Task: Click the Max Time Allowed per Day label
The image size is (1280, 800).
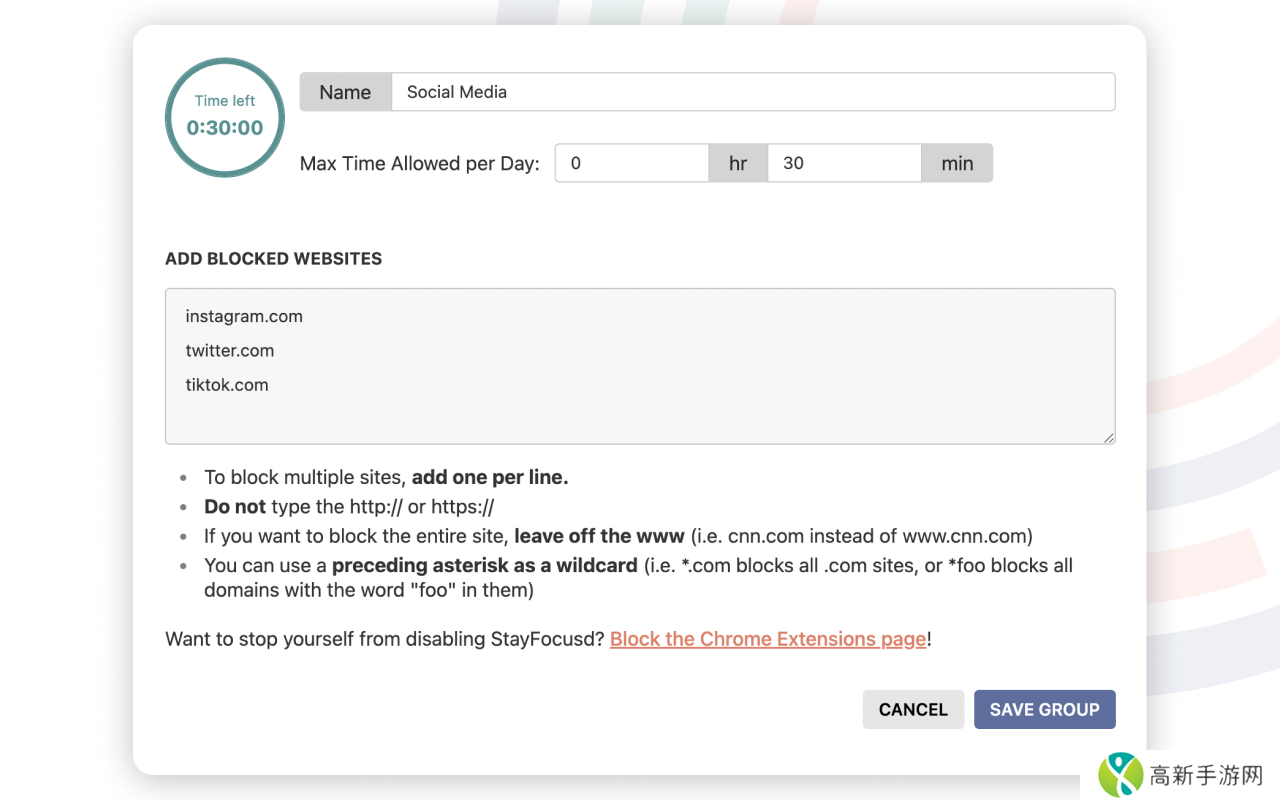Action: coord(420,164)
